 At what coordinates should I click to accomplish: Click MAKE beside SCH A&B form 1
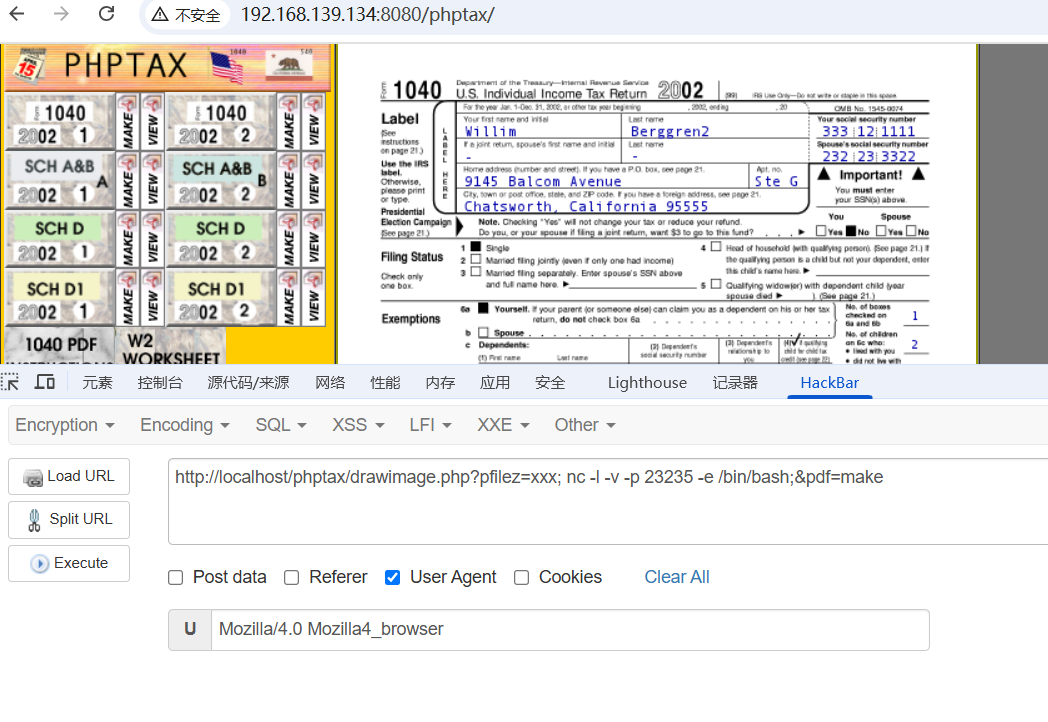pyautogui.click(x=127, y=180)
